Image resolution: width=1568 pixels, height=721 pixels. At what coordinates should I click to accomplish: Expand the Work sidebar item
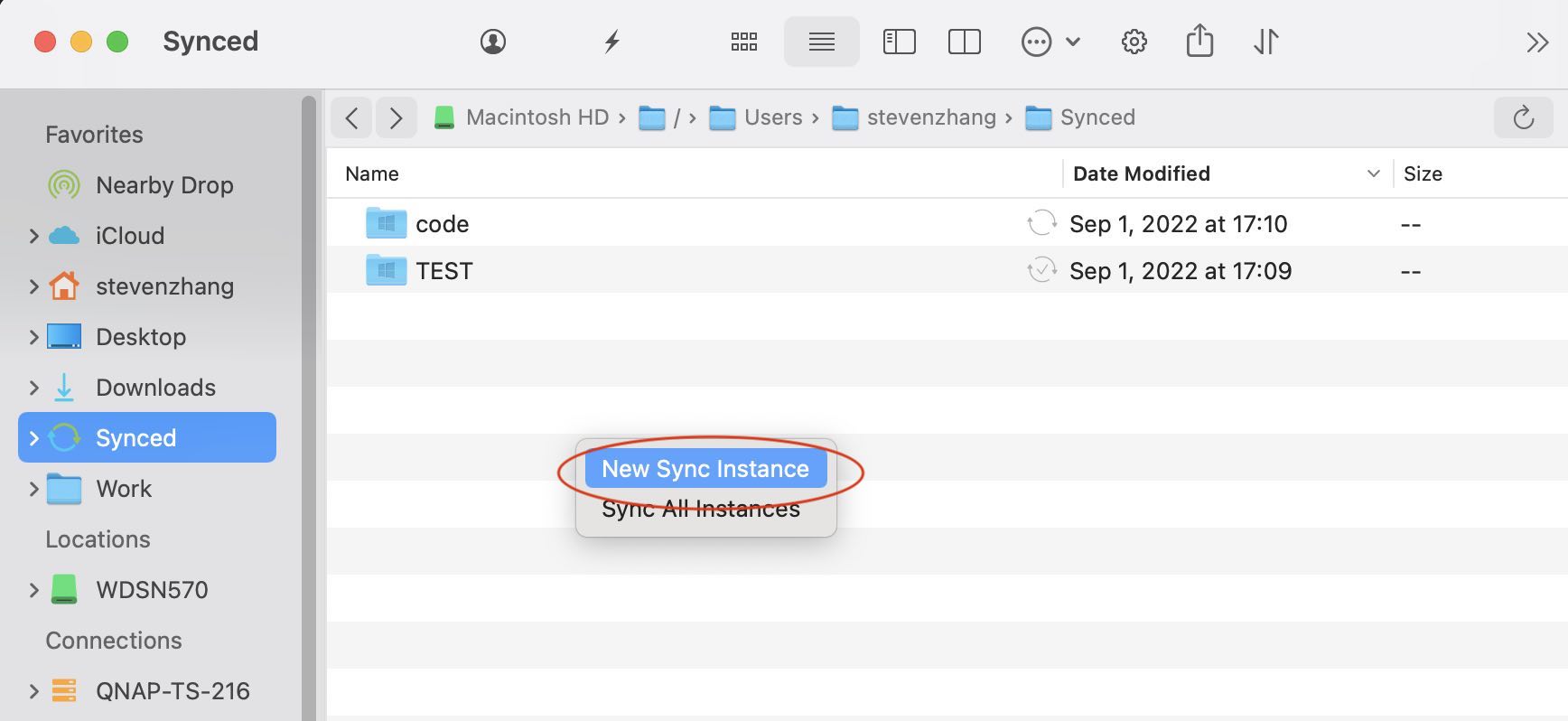coord(34,489)
